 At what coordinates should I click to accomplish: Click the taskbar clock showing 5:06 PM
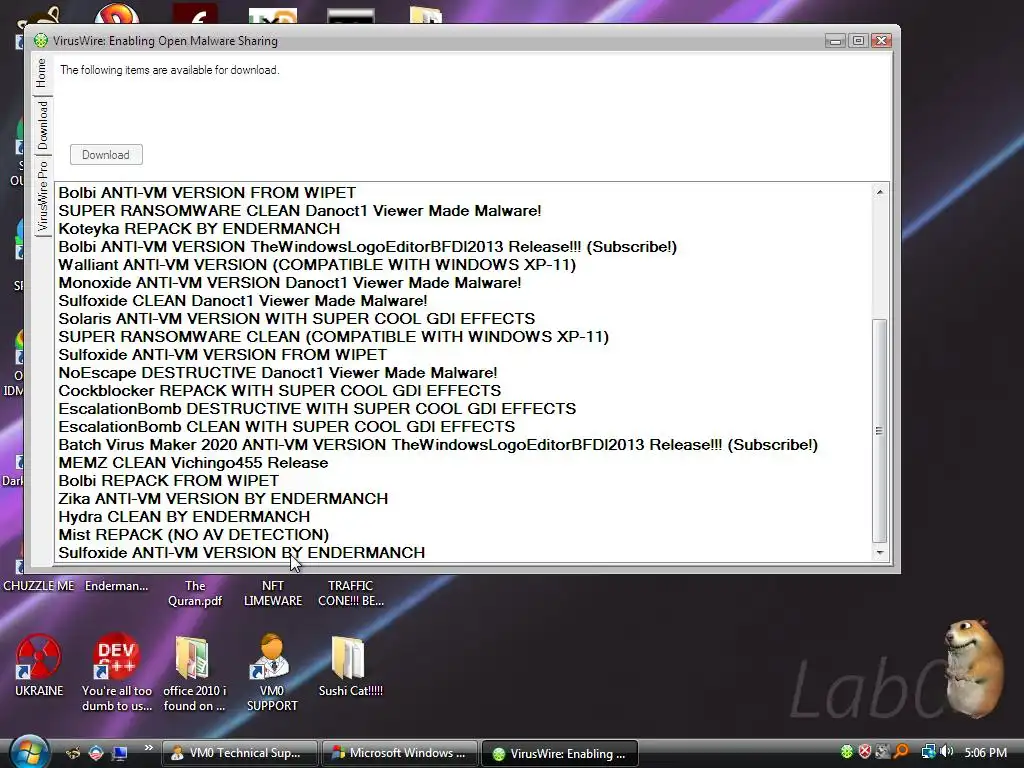click(985, 752)
